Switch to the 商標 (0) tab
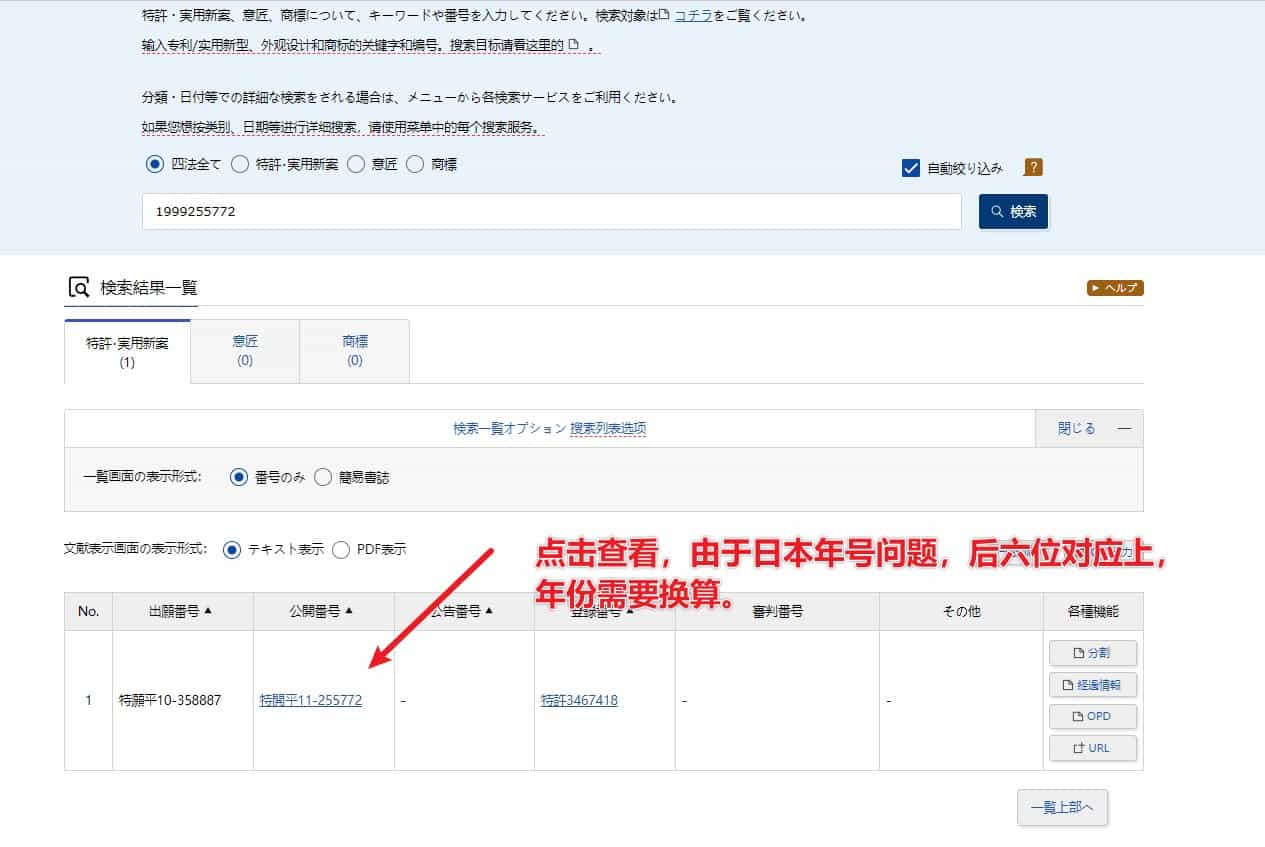This screenshot has width=1265, height=847. pyautogui.click(x=355, y=351)
